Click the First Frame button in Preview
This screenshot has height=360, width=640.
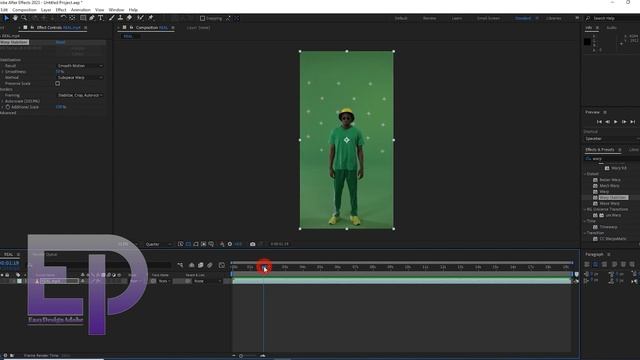click(599, 122)
